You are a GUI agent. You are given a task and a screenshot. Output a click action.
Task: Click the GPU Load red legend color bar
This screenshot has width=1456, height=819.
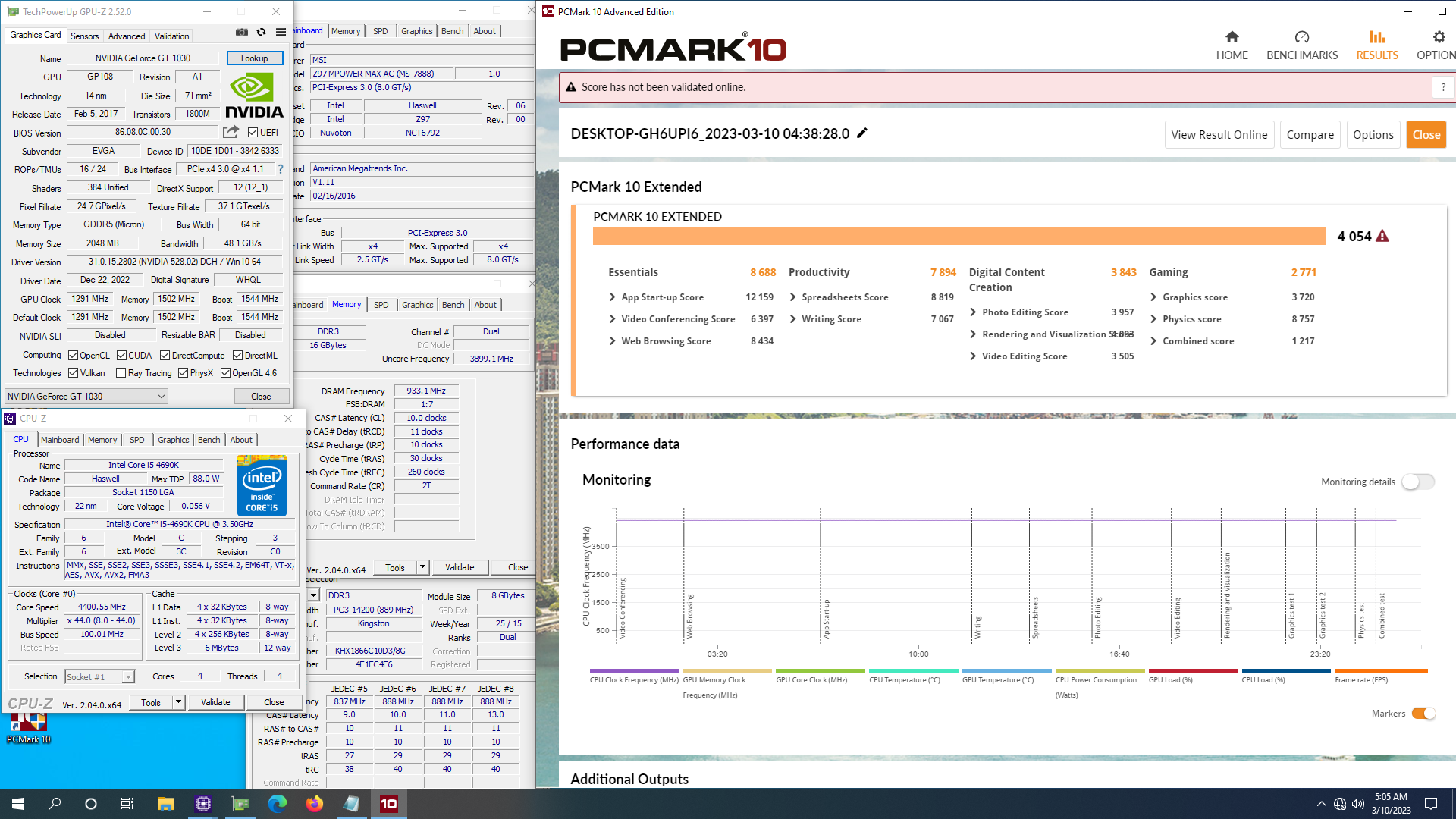(x=1193, y=670)
